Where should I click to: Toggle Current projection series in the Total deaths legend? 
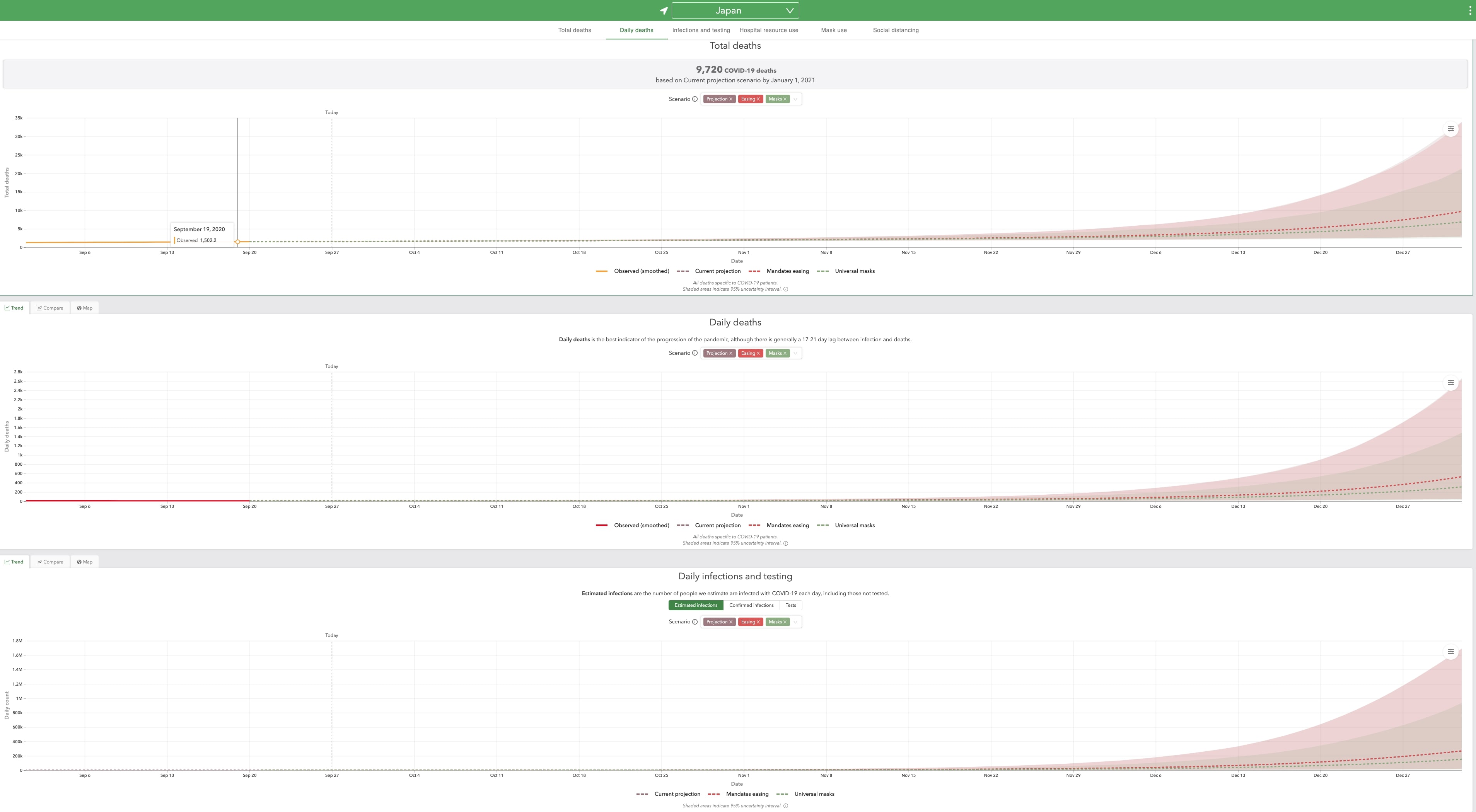[709, 271]
